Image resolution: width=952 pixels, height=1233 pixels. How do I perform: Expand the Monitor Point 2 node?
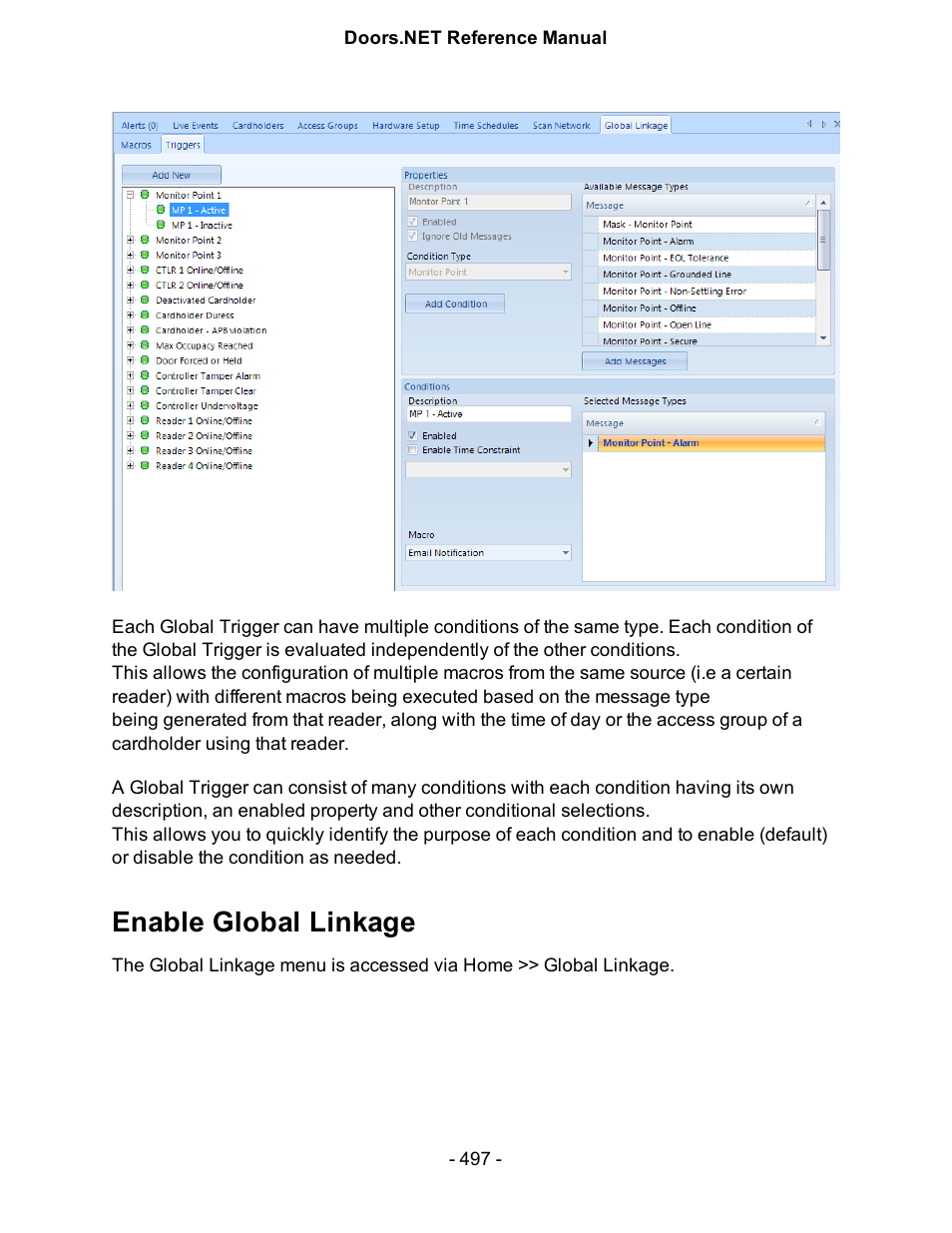point(130,241)
